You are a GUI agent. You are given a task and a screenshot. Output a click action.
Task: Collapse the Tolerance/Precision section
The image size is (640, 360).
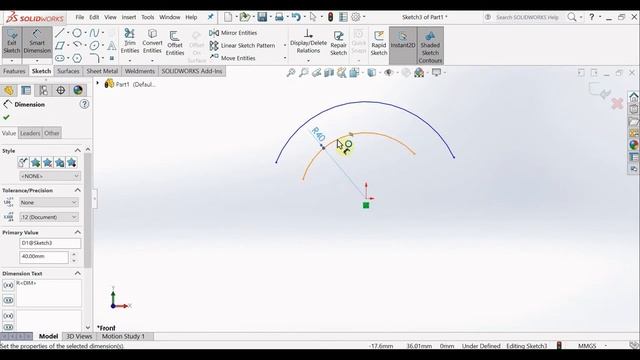pyautogui.click(x=78, y=190)
